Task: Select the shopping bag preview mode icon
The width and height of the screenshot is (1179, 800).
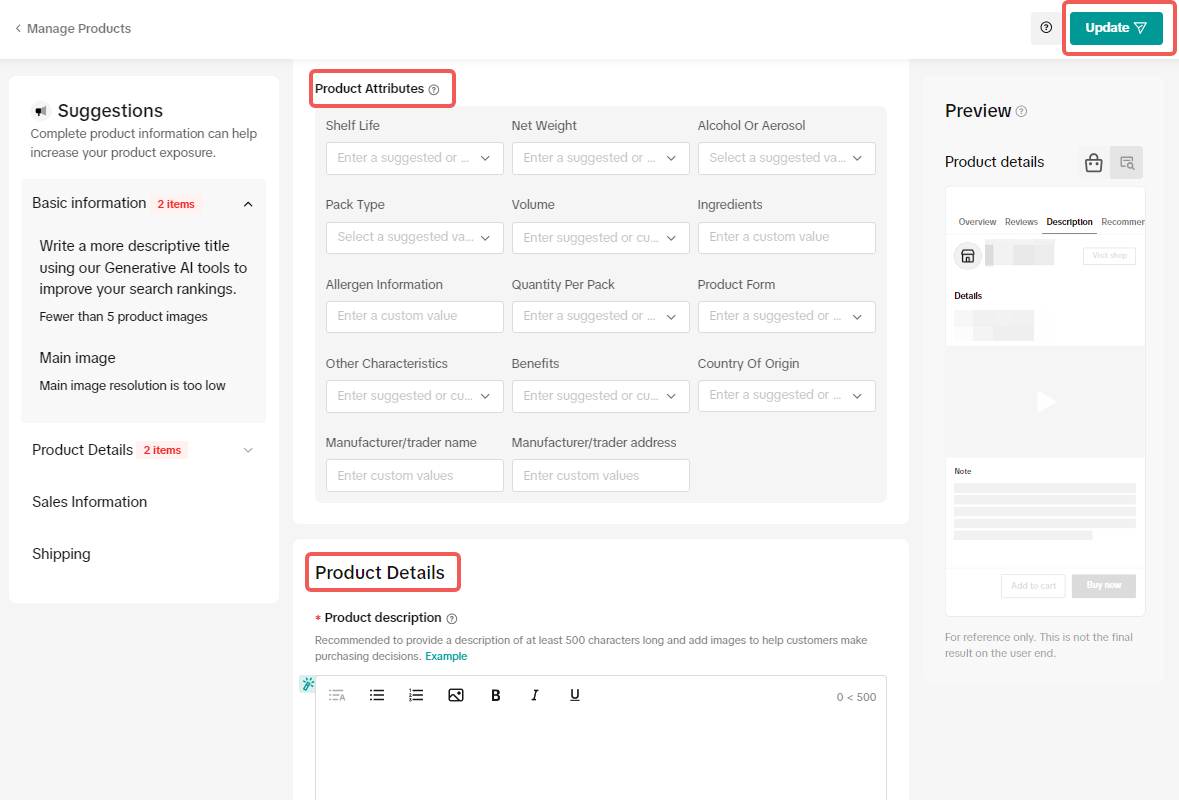Action: point(1093,162)
